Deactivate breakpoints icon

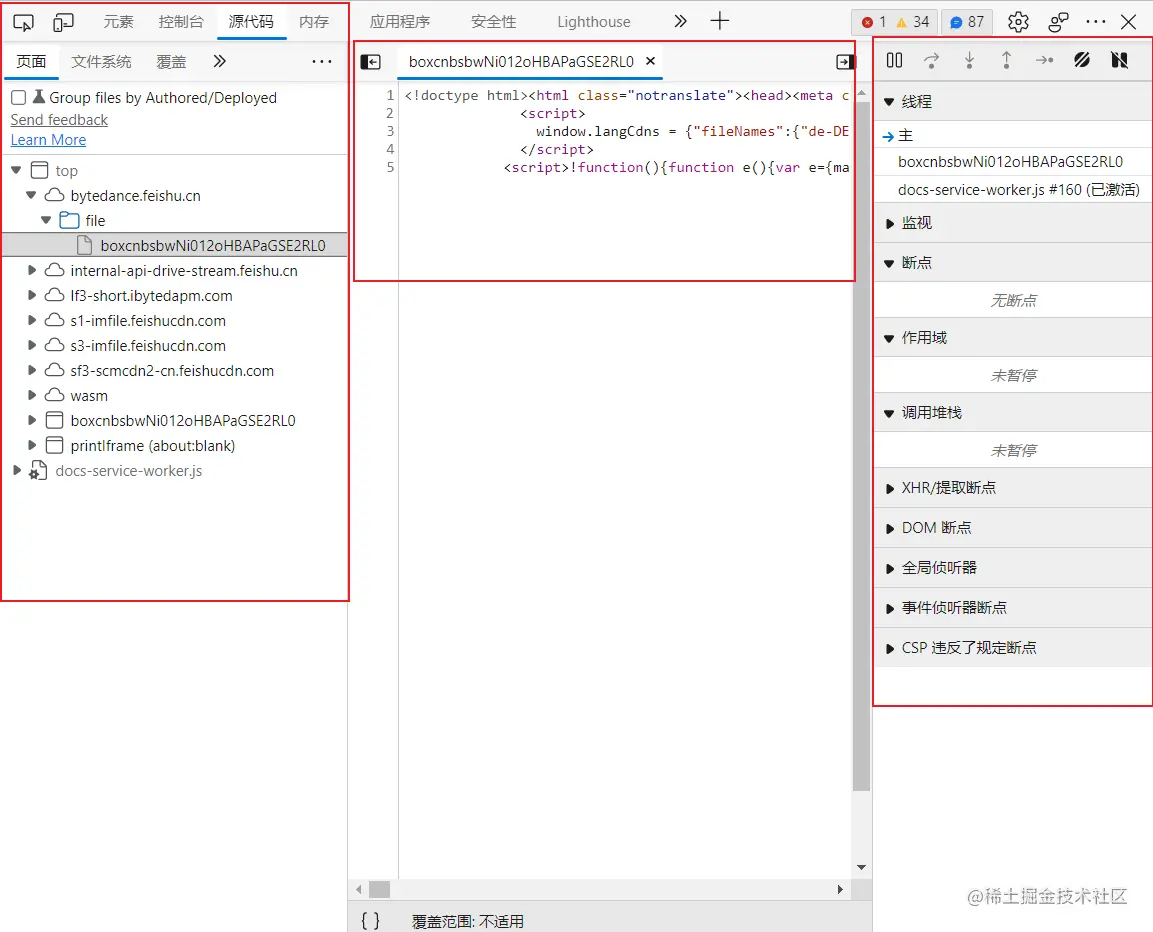coord(1082,60)
